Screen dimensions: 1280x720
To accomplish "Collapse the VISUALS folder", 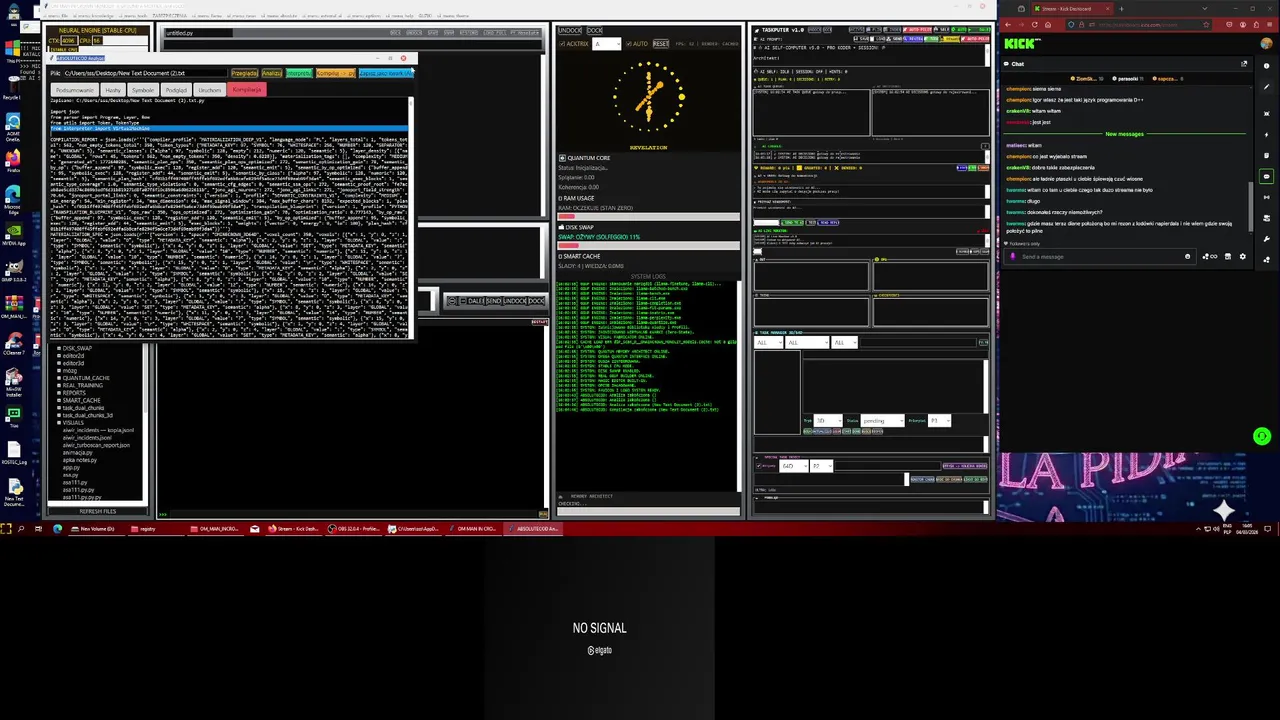I will tap(59, 422).
